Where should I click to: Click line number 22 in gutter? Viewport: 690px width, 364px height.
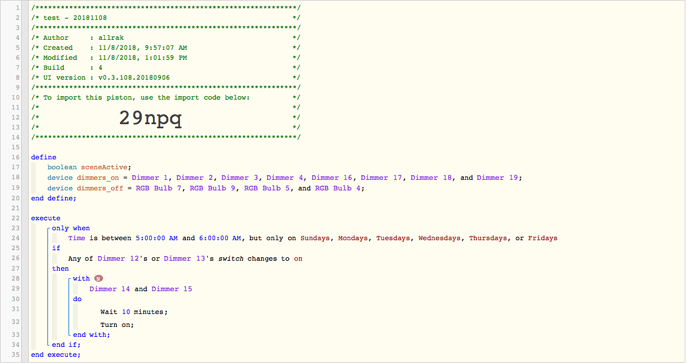15,218
